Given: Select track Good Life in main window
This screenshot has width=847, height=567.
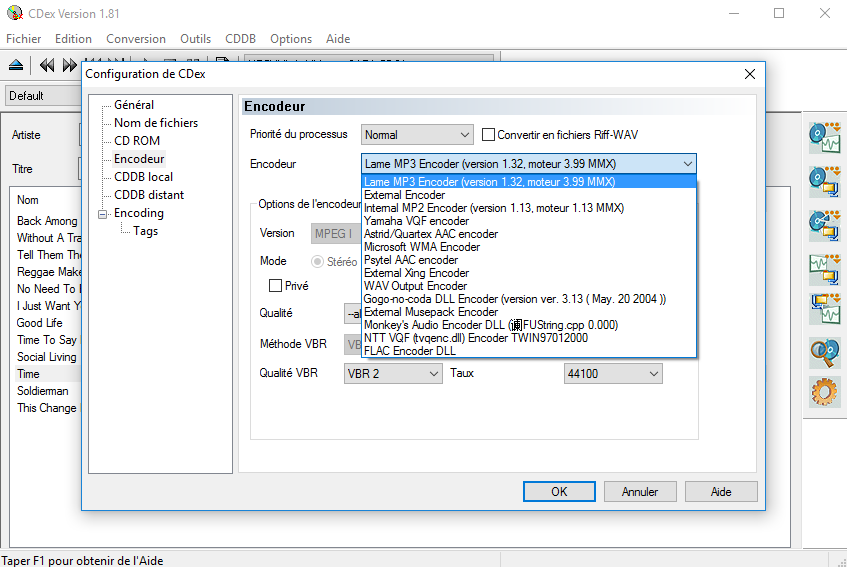Looking at the screenshot, I should click(39, 323).
